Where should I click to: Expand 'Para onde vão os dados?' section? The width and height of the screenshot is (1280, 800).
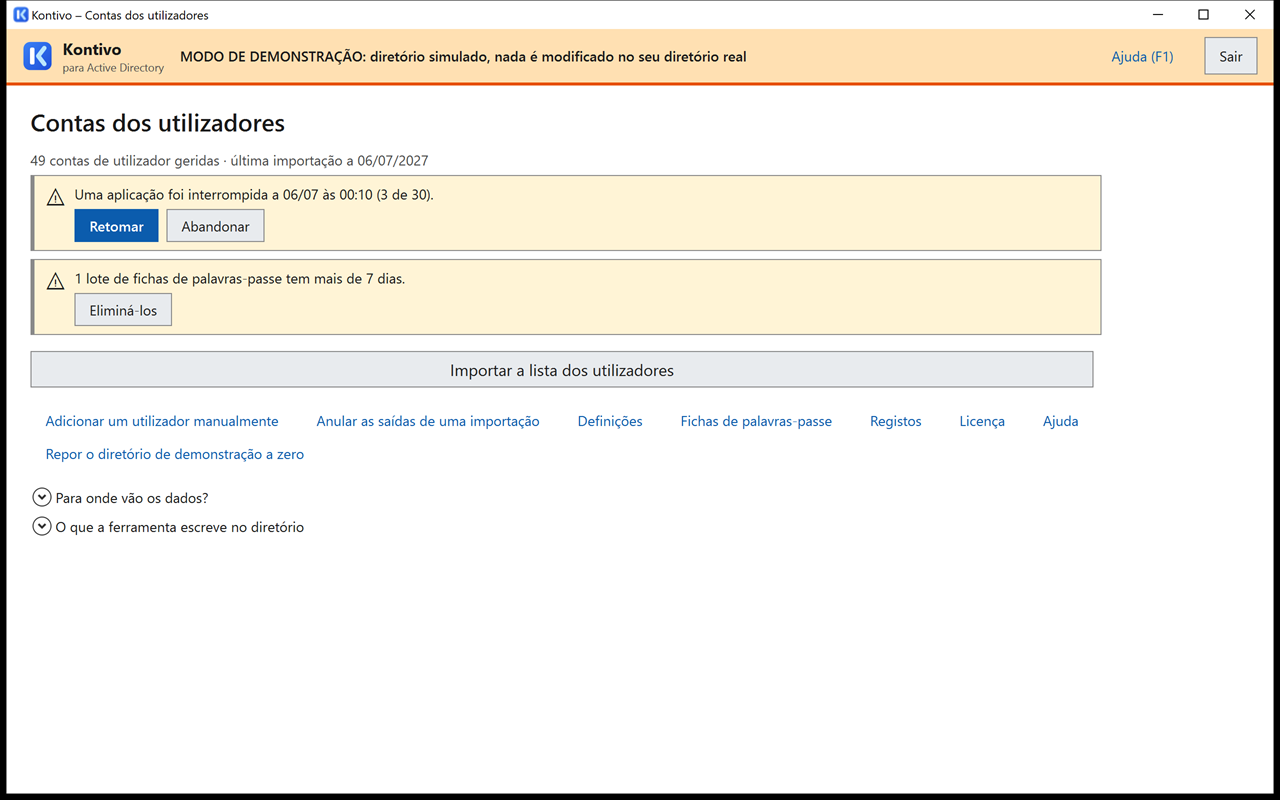tap(42, 497)
